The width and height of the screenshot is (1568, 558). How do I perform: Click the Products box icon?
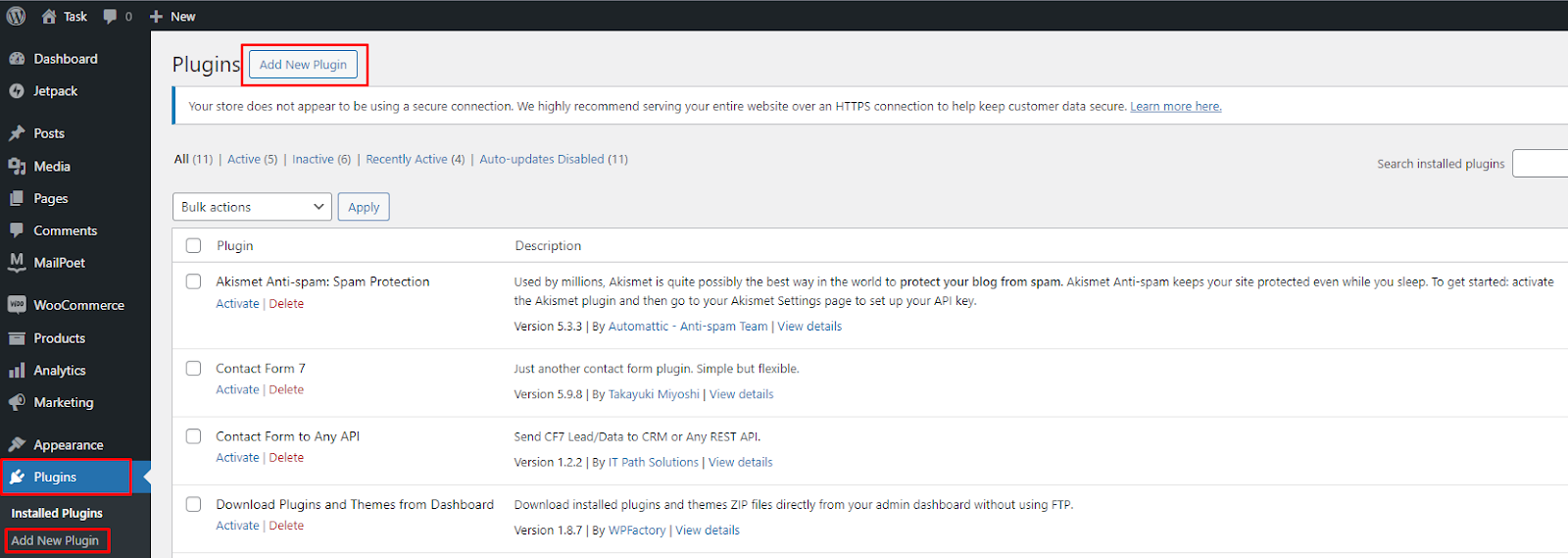(17, 338)
